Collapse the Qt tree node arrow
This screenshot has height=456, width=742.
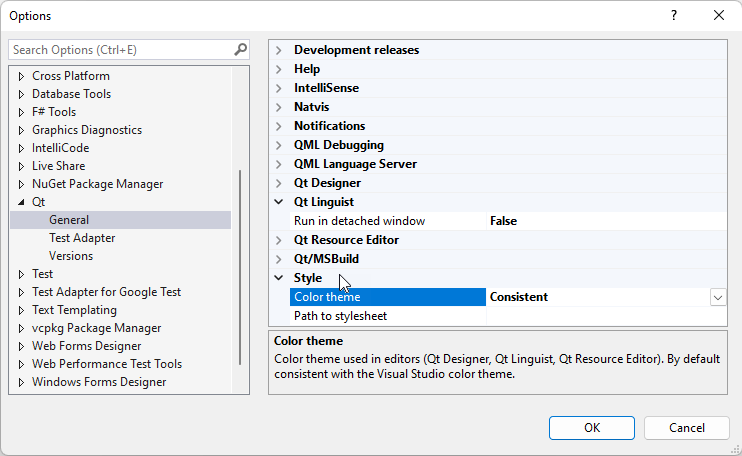tap(21, 202)
